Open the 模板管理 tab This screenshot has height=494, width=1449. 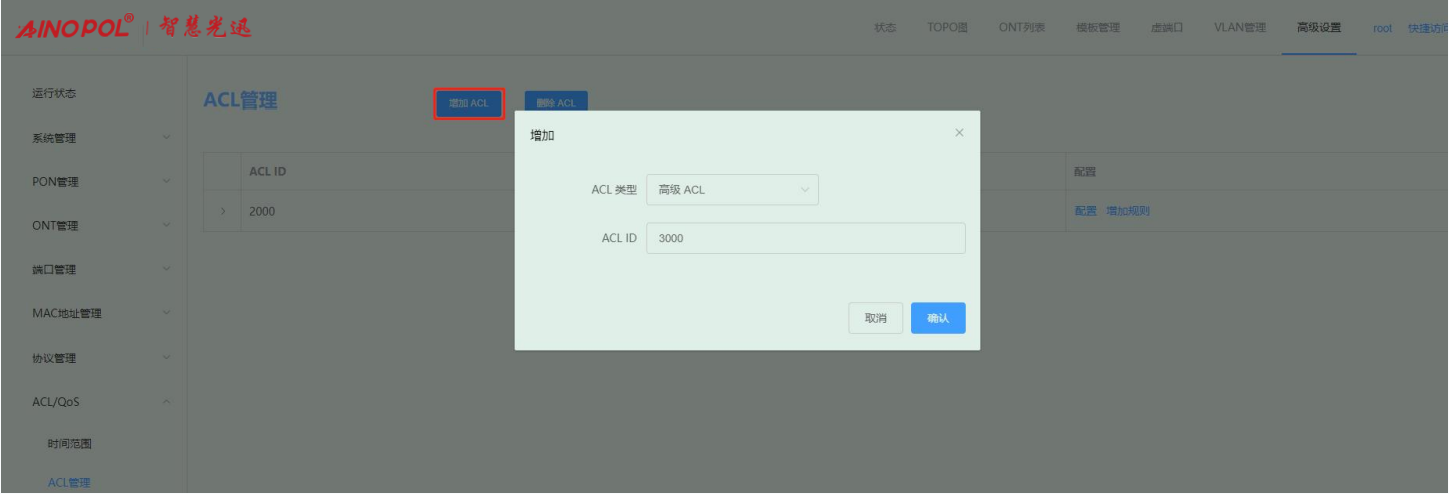1097,28
